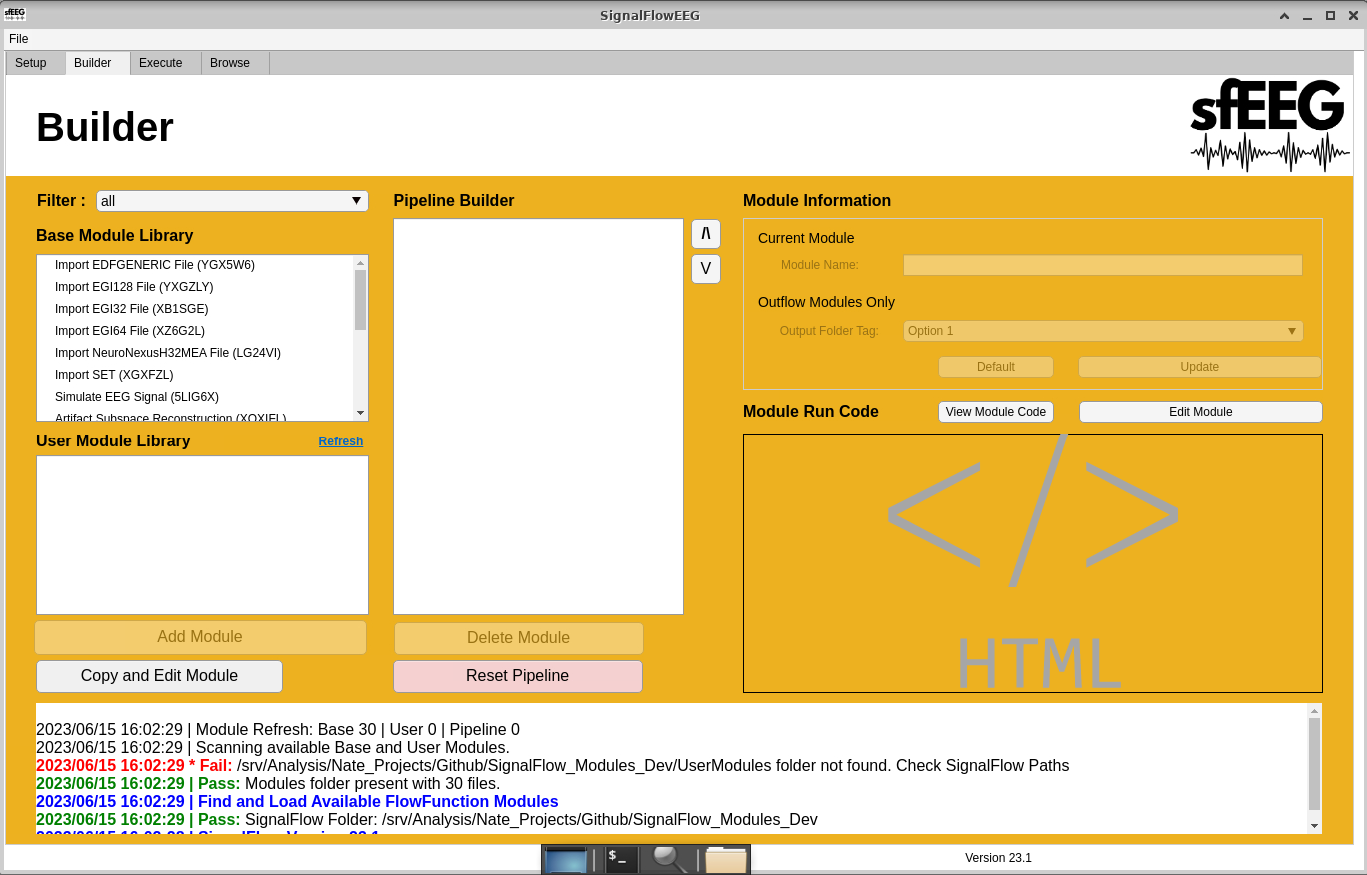Open the terminal from the dock
Screen dimensions: 1367x875
(x=621, y=859)
